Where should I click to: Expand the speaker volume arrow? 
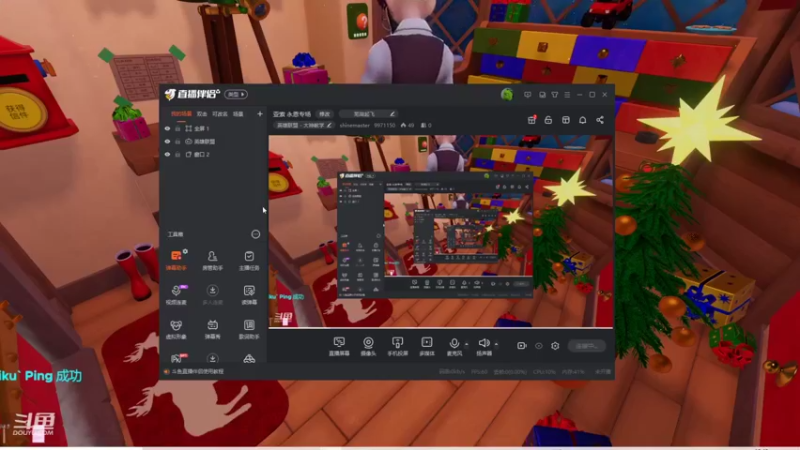click(x=496, y=344)
